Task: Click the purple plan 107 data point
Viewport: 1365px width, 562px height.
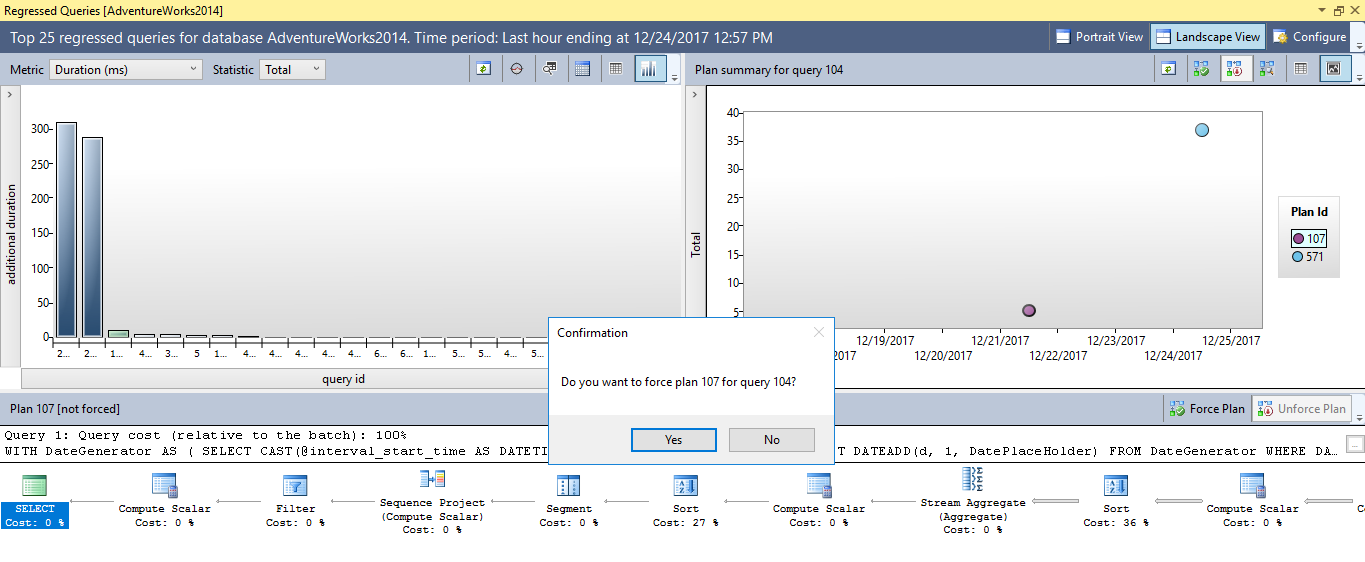Action: pyautogui.click(x=1029, y=311)
